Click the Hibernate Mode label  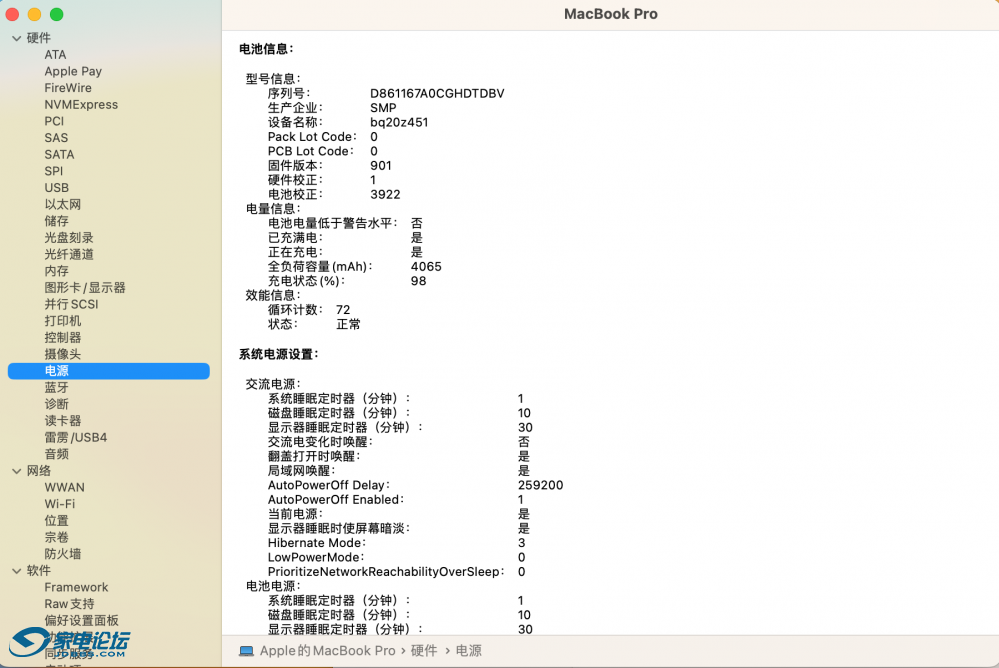(x=317, y=543)
